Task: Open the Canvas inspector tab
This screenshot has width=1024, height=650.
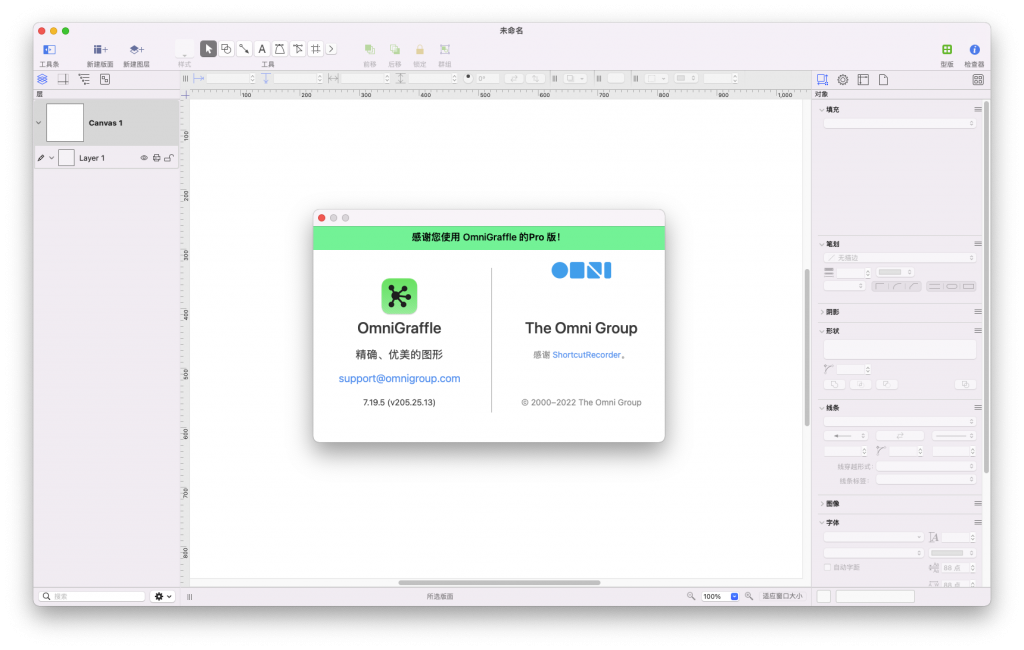Action: tap(863, 79)
